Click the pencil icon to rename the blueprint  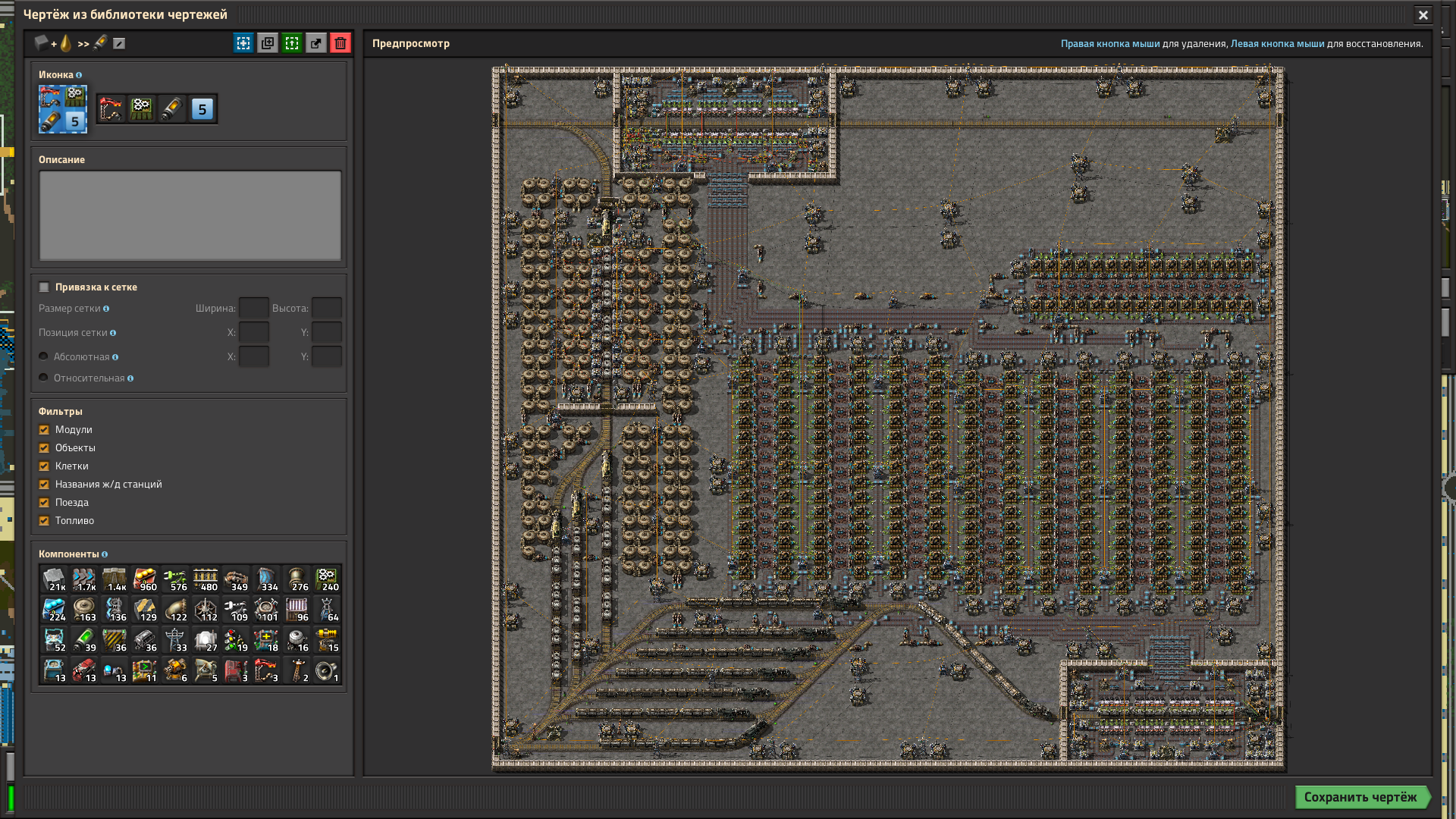pos(119,43)
